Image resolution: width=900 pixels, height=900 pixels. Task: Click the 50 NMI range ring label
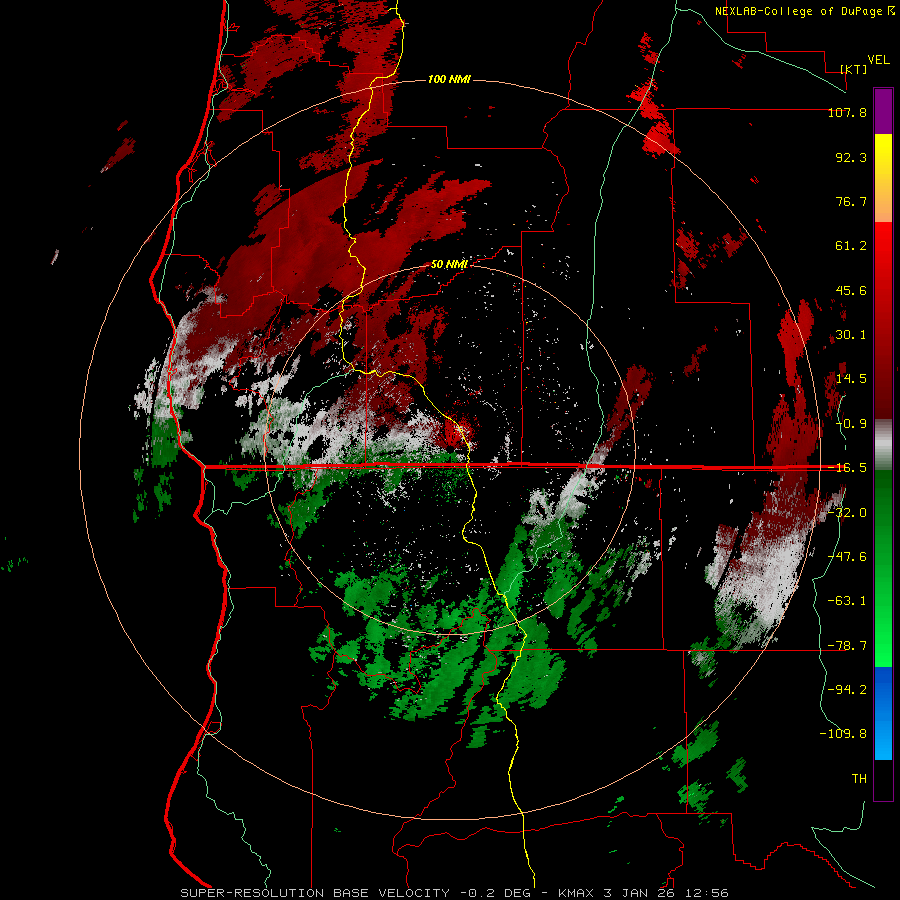point(449,264)
